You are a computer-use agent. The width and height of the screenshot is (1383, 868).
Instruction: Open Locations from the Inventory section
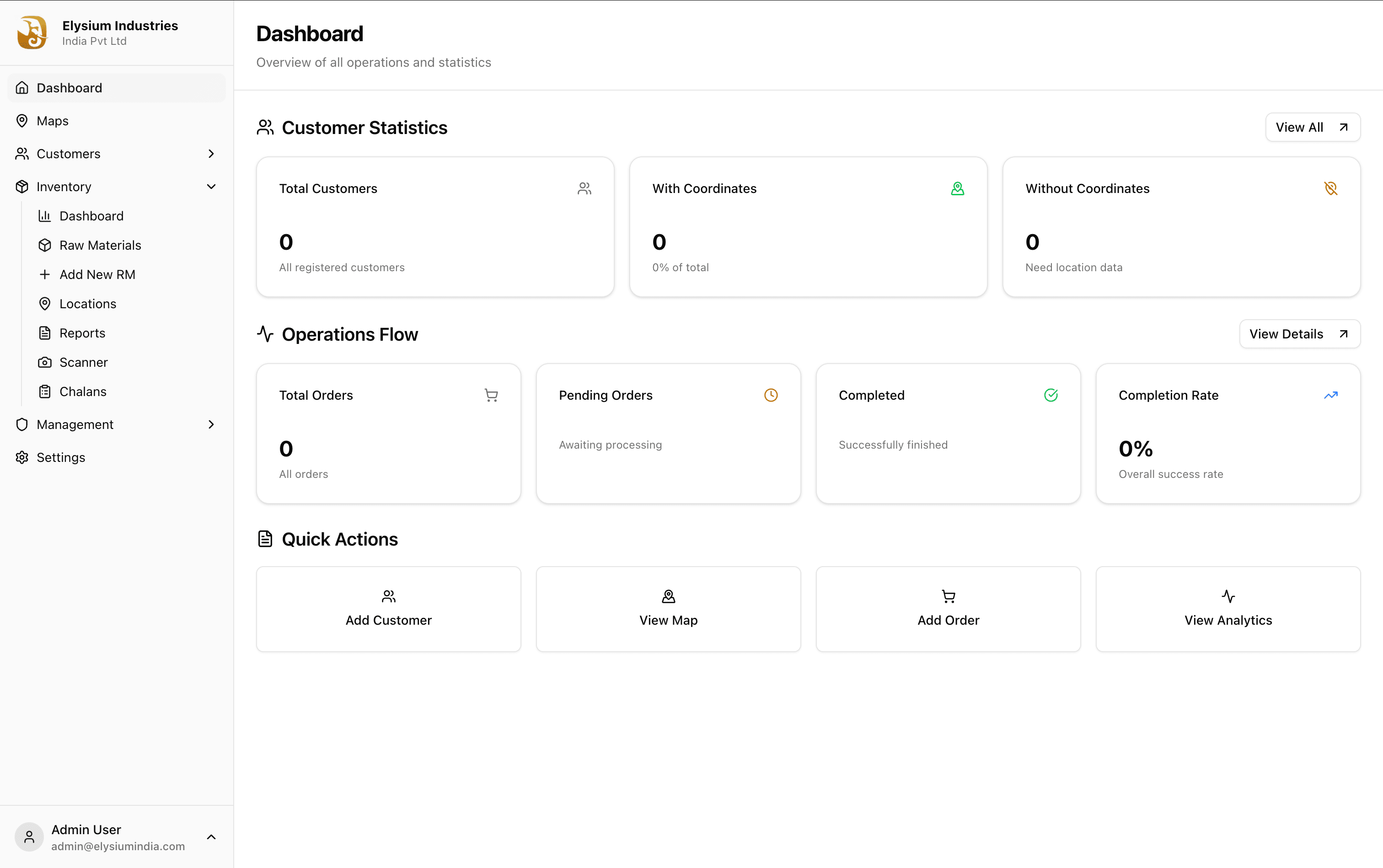pyautogui.click(x=87, y=304)
